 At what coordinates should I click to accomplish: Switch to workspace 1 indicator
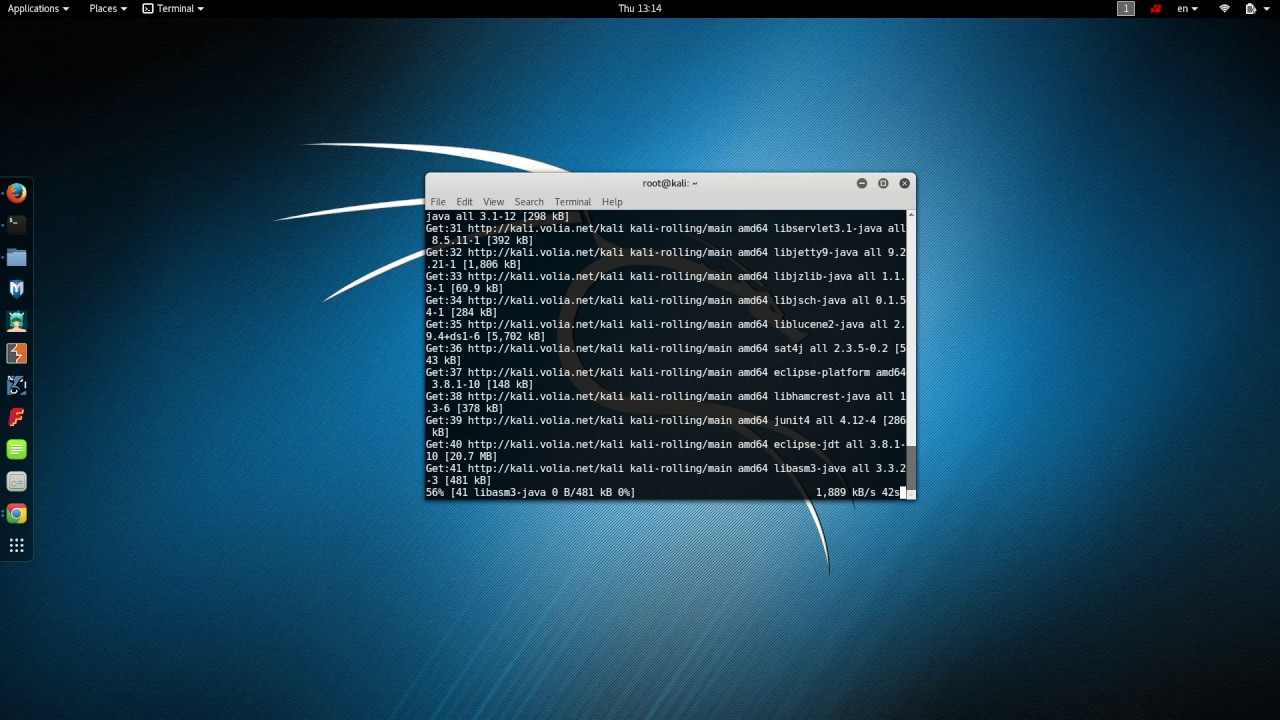pyautogui.click(x=1126, y=8)
